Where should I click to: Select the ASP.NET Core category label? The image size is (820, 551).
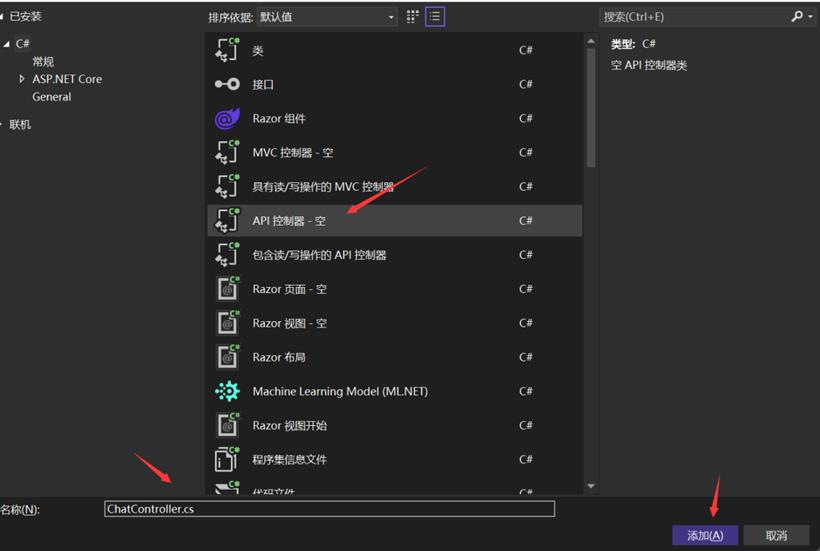(67, 79)
